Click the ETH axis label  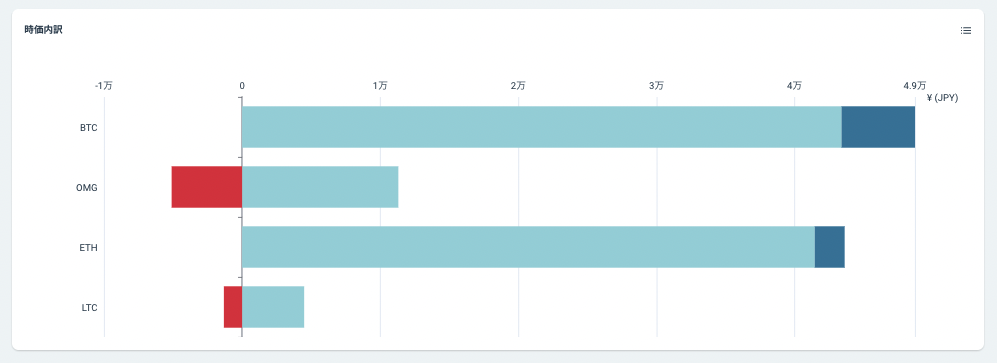[x=88, y=248]
